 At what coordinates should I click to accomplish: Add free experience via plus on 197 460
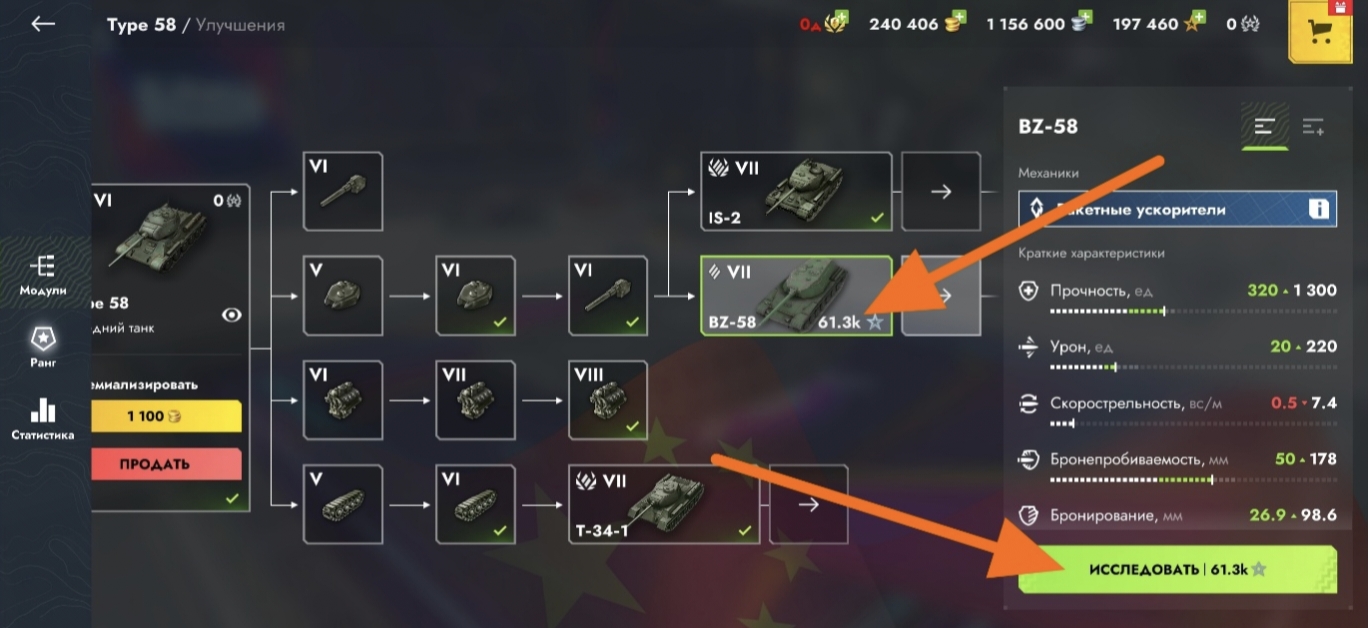point(1198,18)
